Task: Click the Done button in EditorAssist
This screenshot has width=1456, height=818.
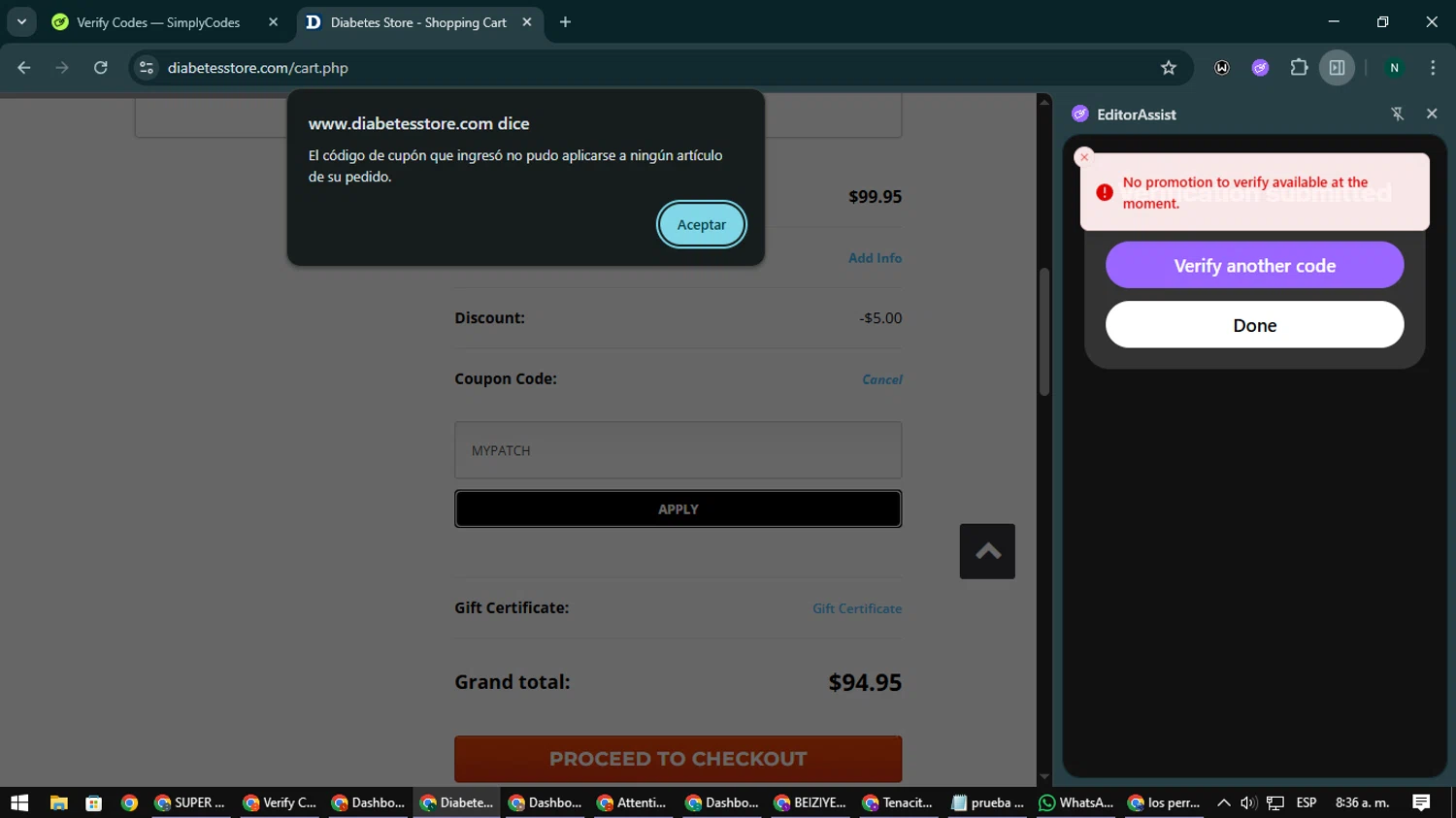Action: point(1254,324)
